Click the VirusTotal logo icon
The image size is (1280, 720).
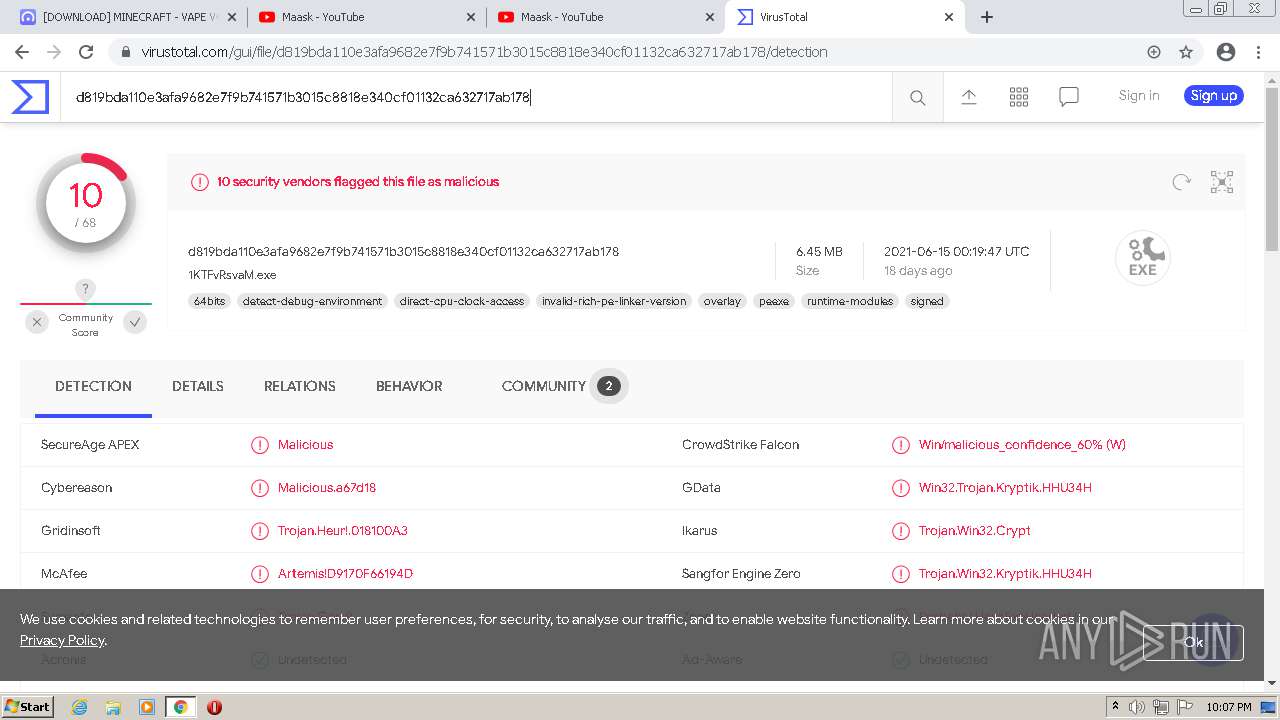30,97
